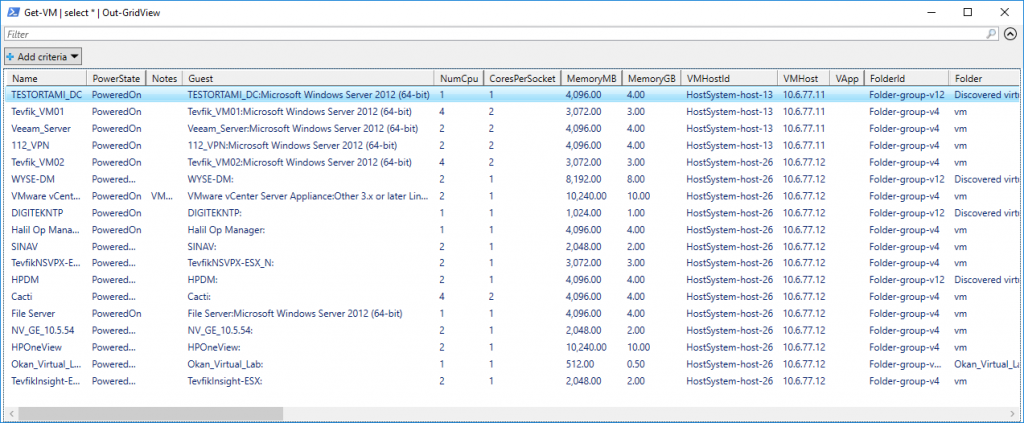Click the search magnifier icon in the Filter box
1024x423 pixels.
(991, 34)
